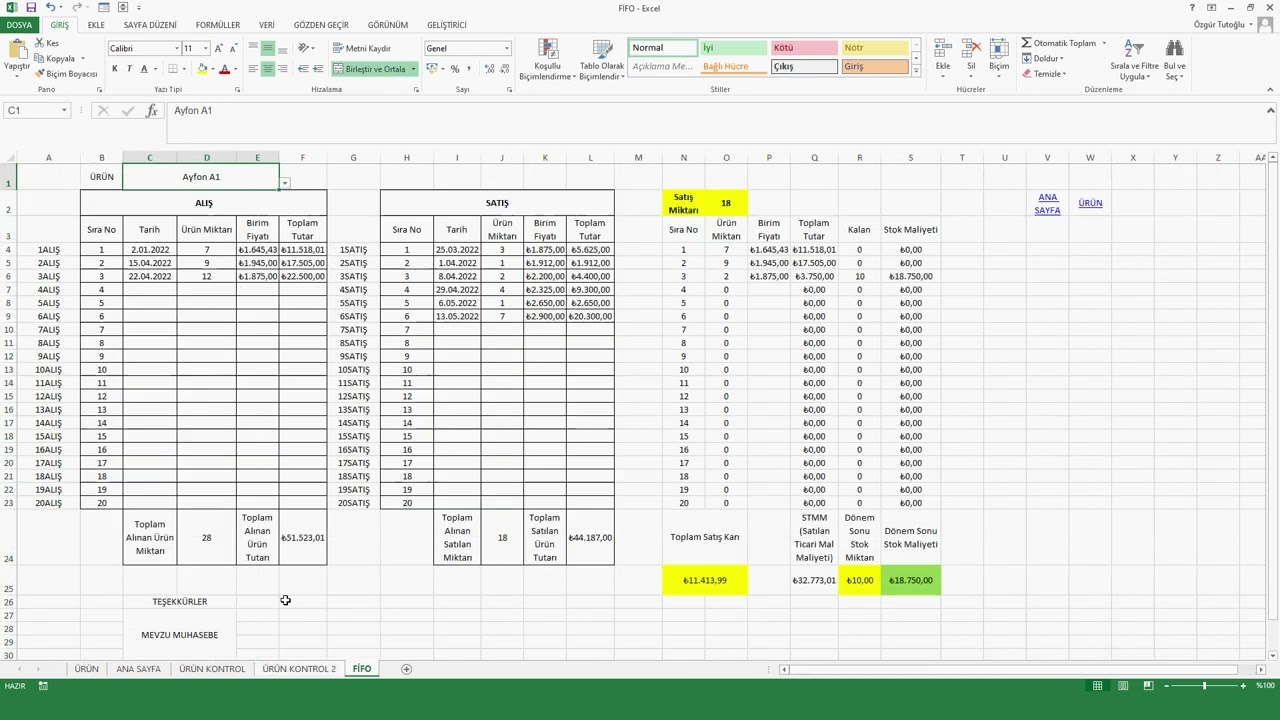The height and width of the screenshot is (720, 1280).
Task: Open Tablo Olarak Biçimlendir
Action: [x=602, y=60]
